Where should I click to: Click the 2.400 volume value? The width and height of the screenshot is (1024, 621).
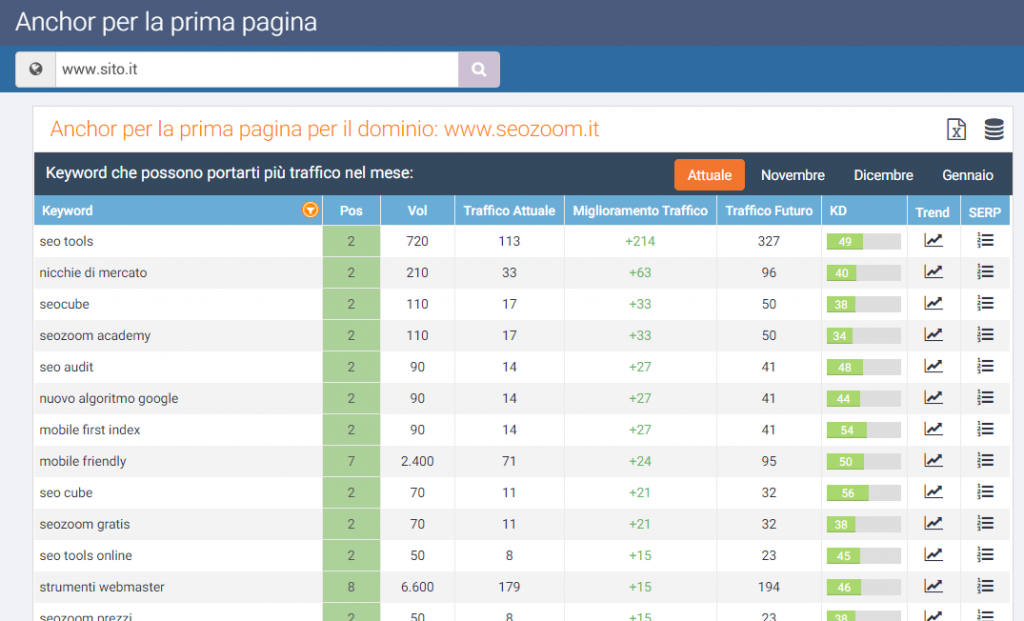click(x=417, y=461)
